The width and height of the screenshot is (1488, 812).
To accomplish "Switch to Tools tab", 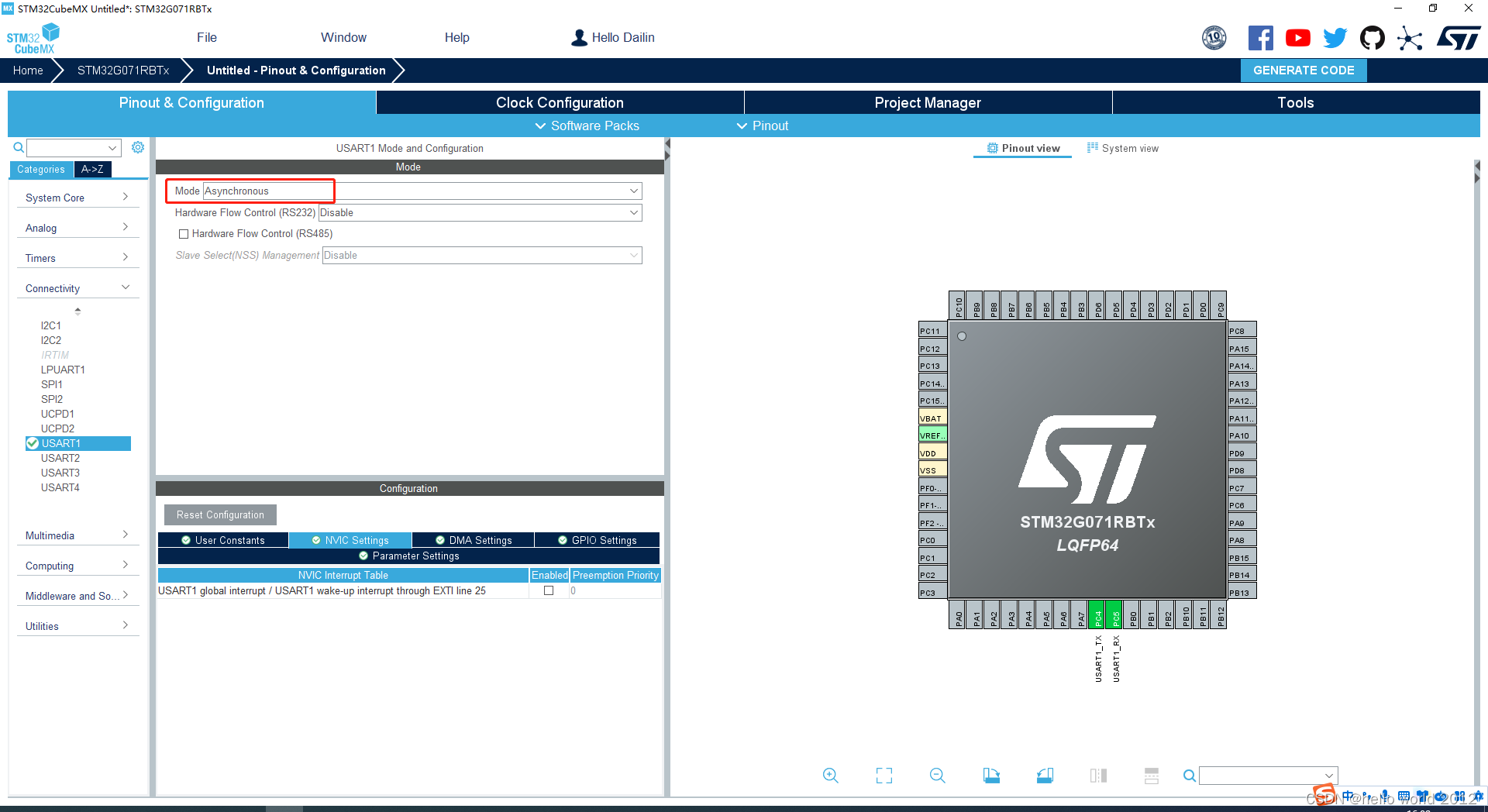I will coord(1296,102).
